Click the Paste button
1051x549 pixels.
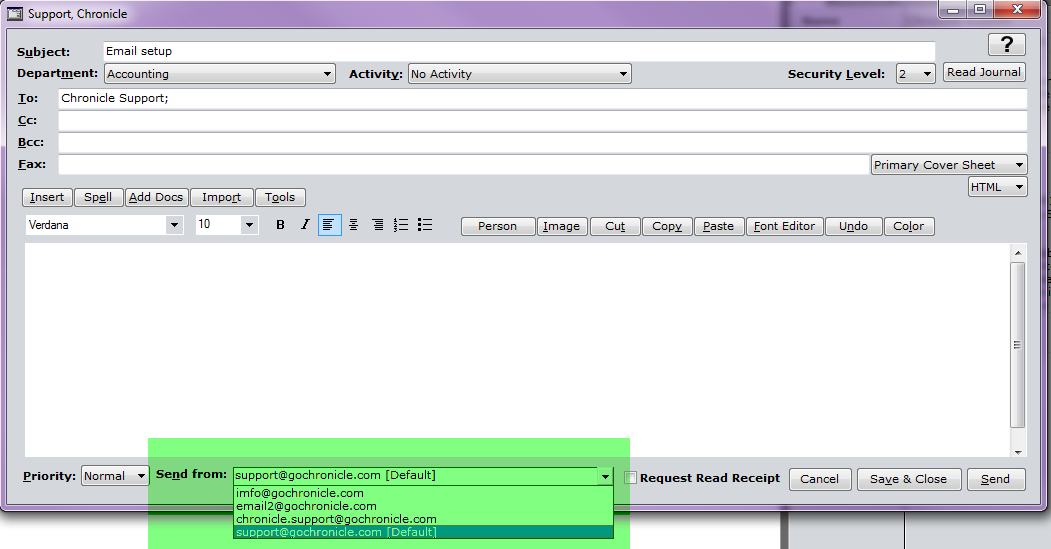[719, 227]
